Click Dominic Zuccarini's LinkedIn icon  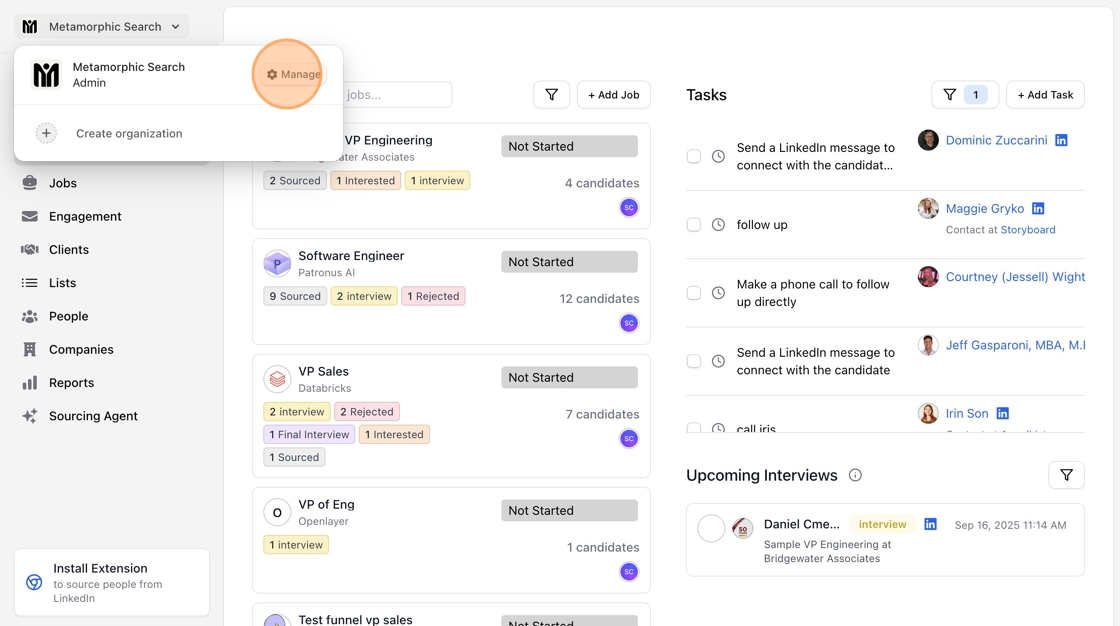click(1061, 140)
